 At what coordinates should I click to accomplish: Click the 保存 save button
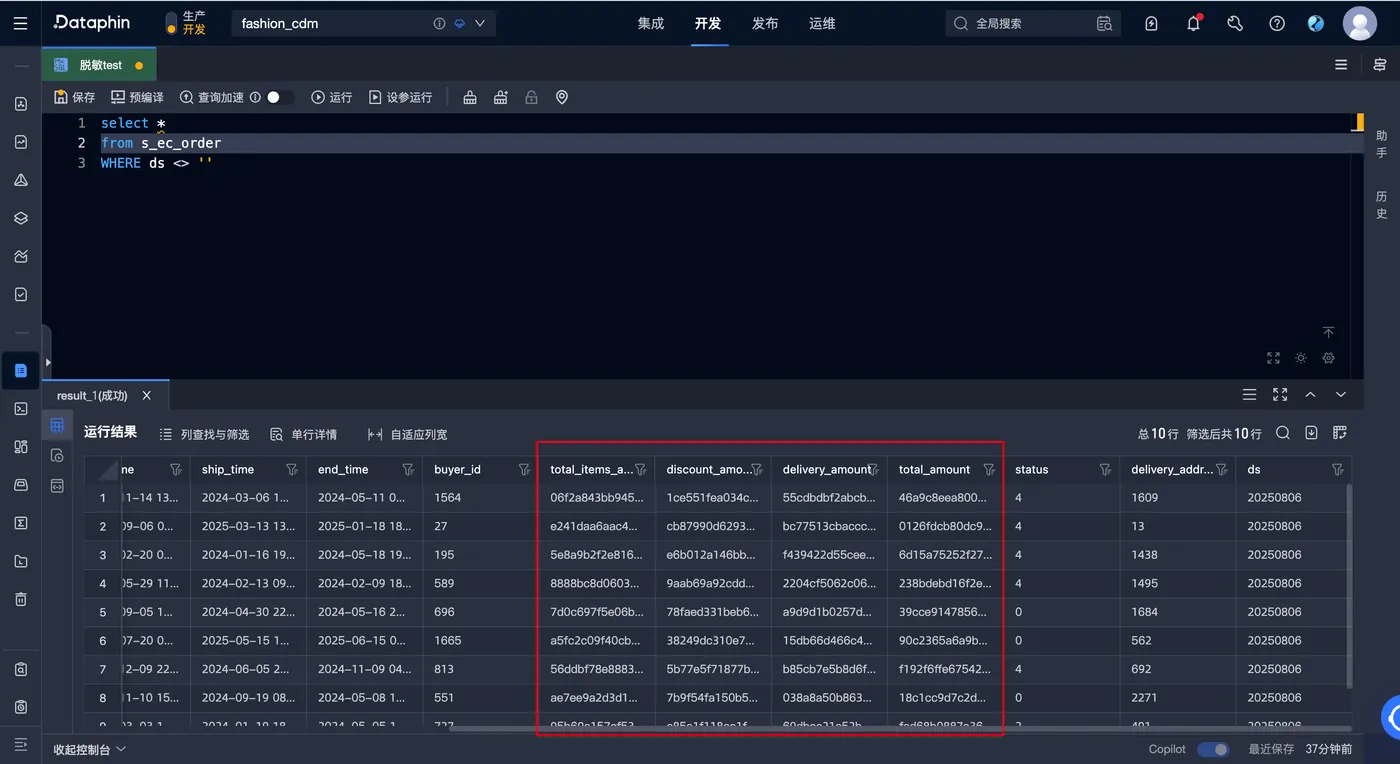click(x=75, y=97)
